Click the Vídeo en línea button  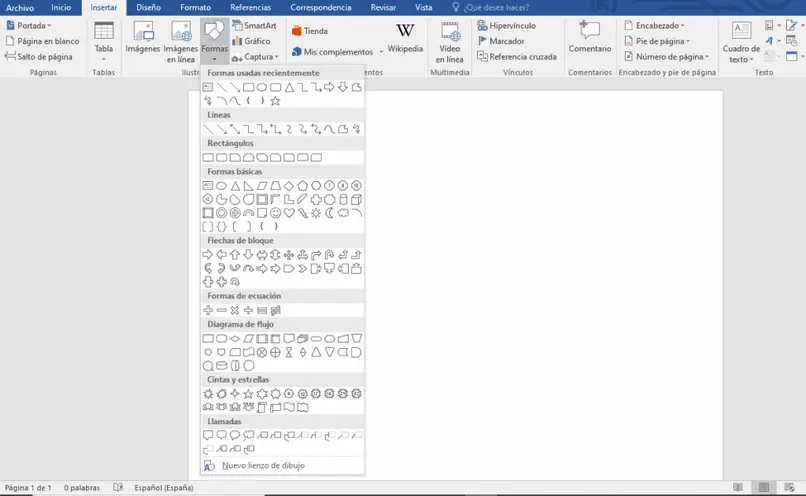coord(449,42)
